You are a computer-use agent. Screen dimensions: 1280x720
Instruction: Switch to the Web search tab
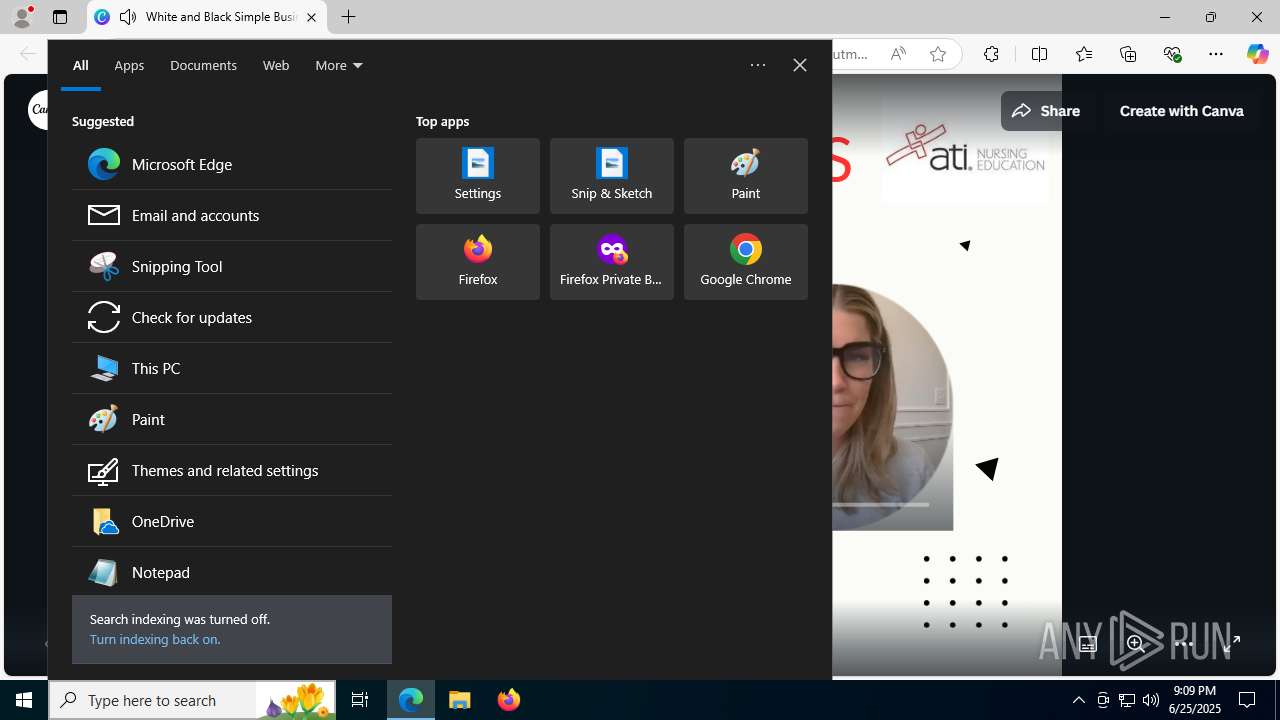[x=276, y=65]
